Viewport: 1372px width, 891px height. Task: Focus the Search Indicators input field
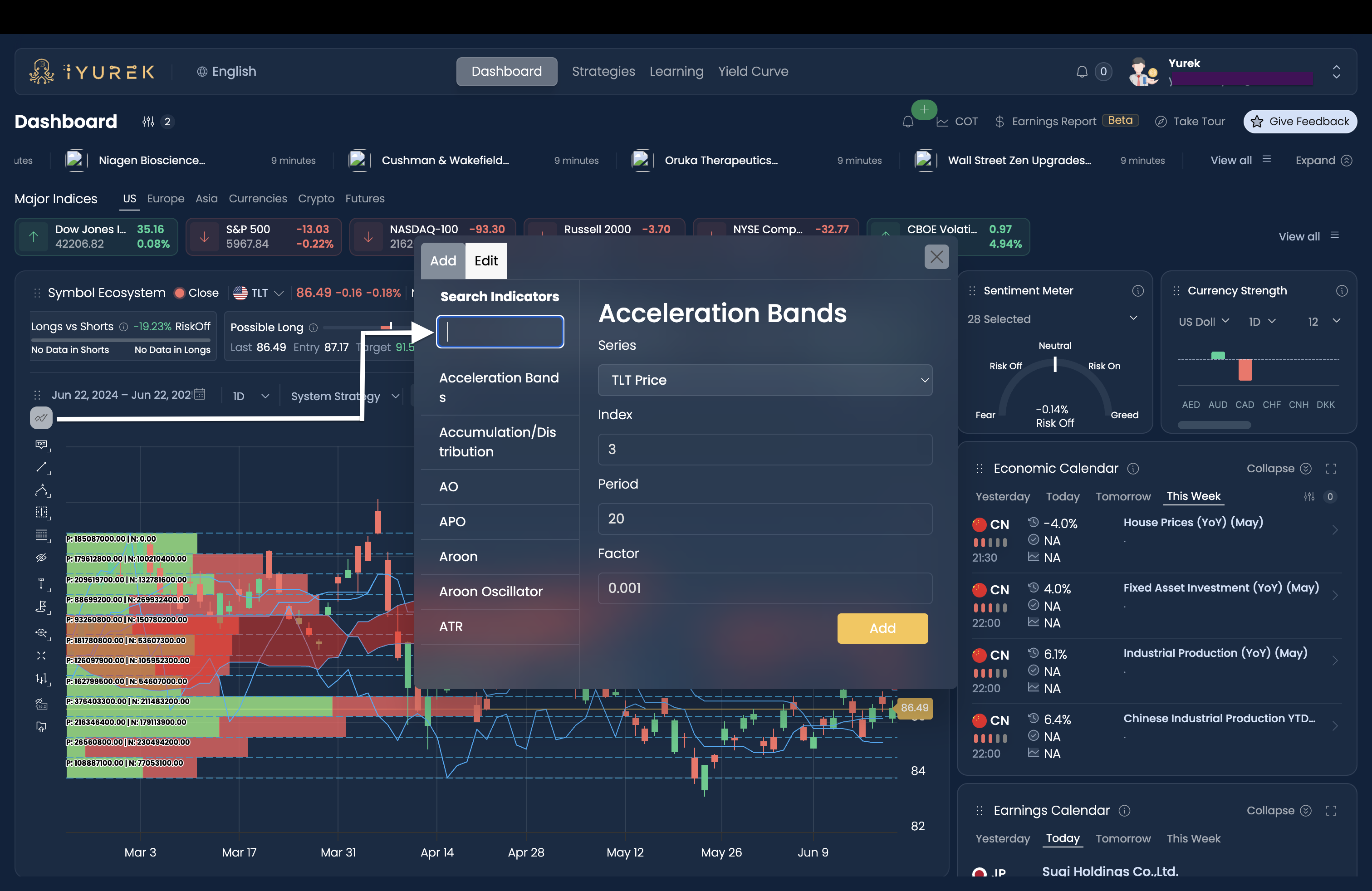coord(499,331)
